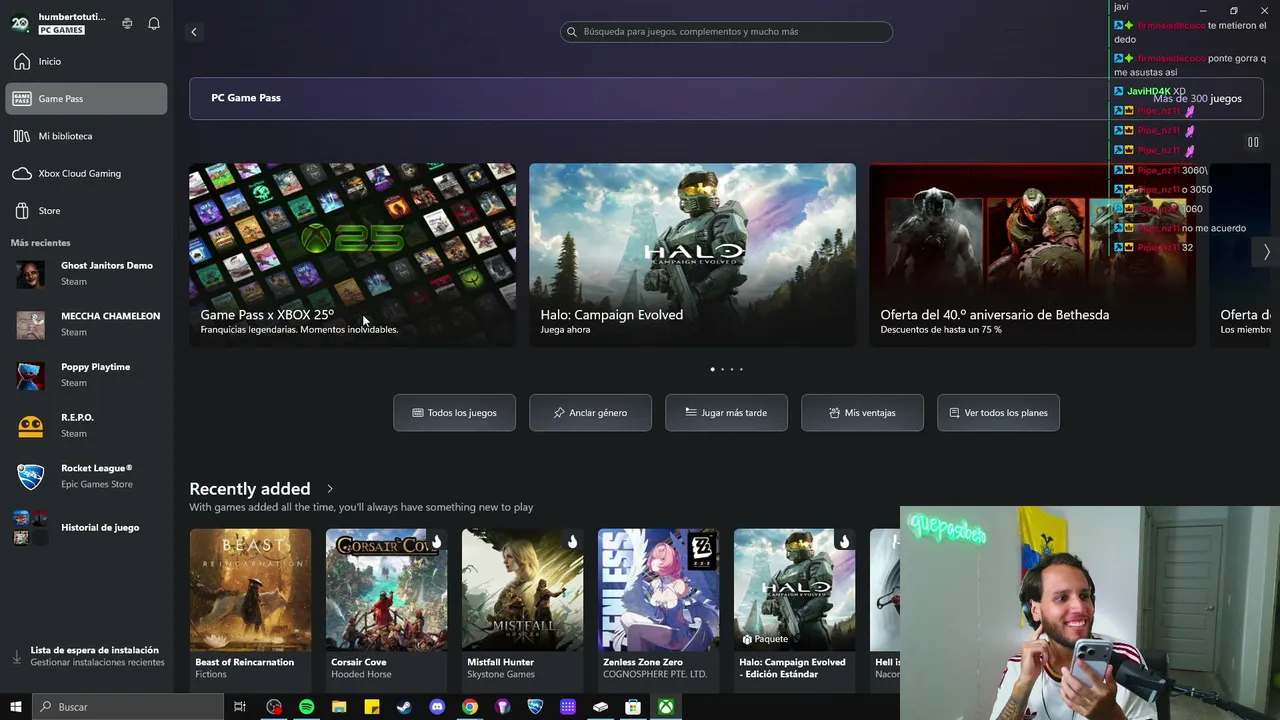Go back with the back arrow
The image size is (1280, 720).
[194, 32]
